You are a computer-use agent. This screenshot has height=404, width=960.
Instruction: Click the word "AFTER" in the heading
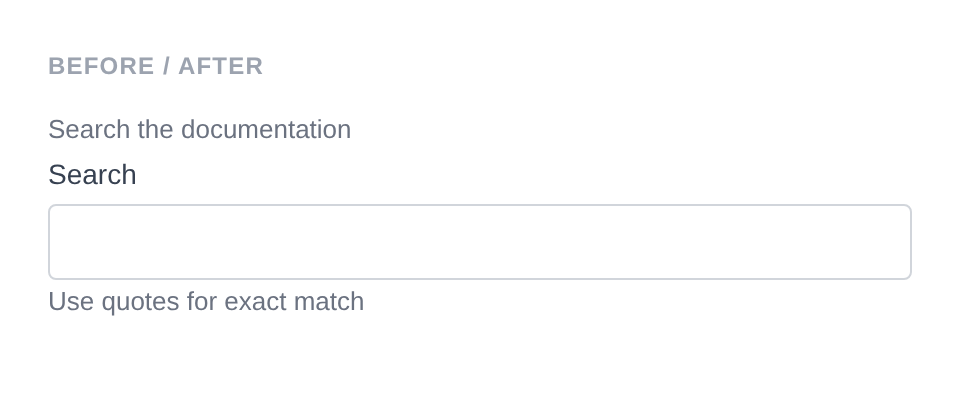tap(221, 66)
